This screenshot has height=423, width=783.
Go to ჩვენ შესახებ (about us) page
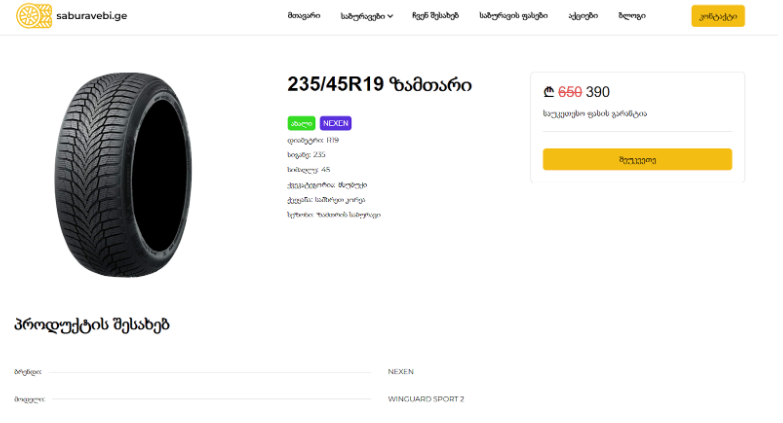coord(435,16)
